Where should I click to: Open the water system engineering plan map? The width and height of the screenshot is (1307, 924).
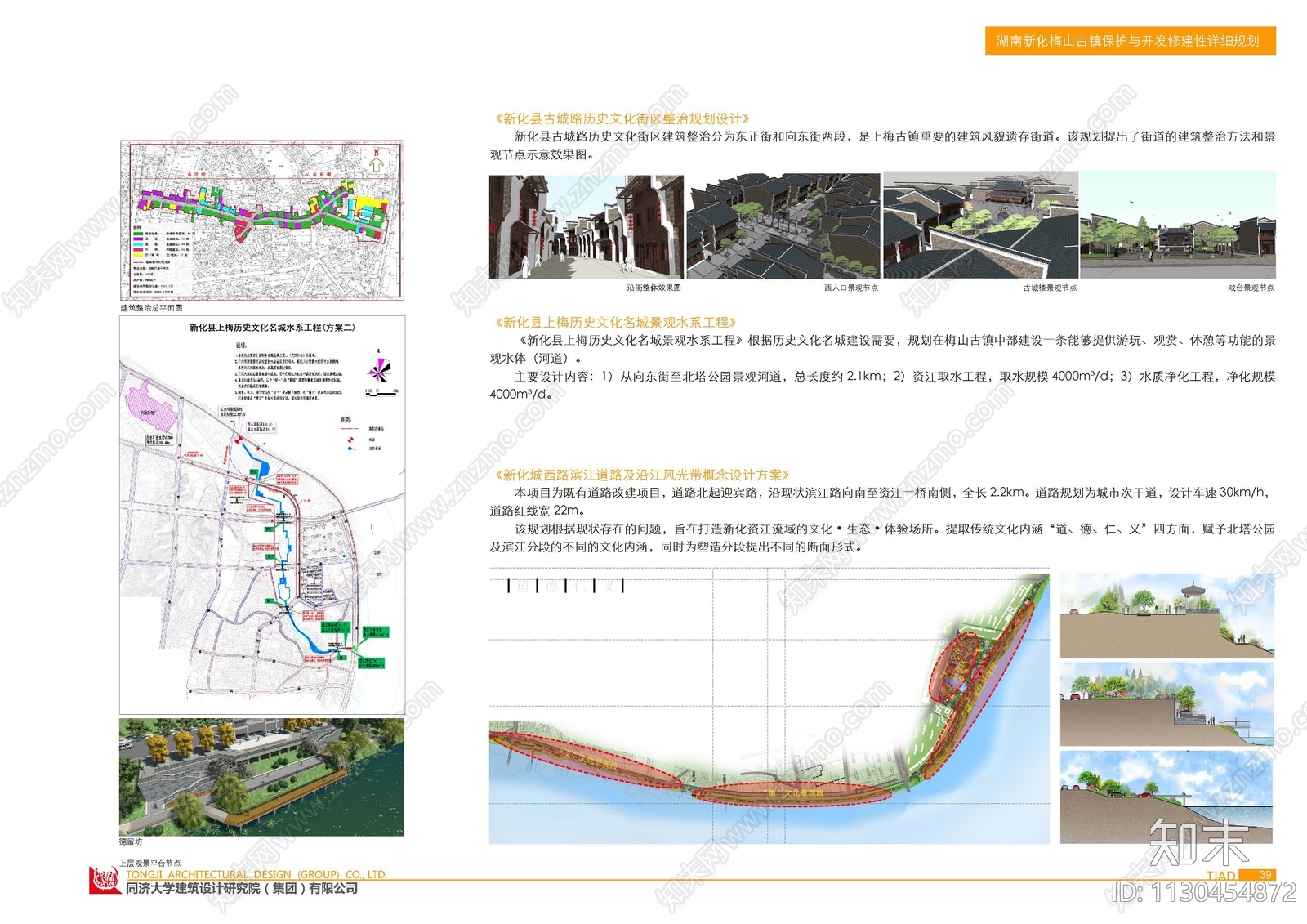click(262, 515)
